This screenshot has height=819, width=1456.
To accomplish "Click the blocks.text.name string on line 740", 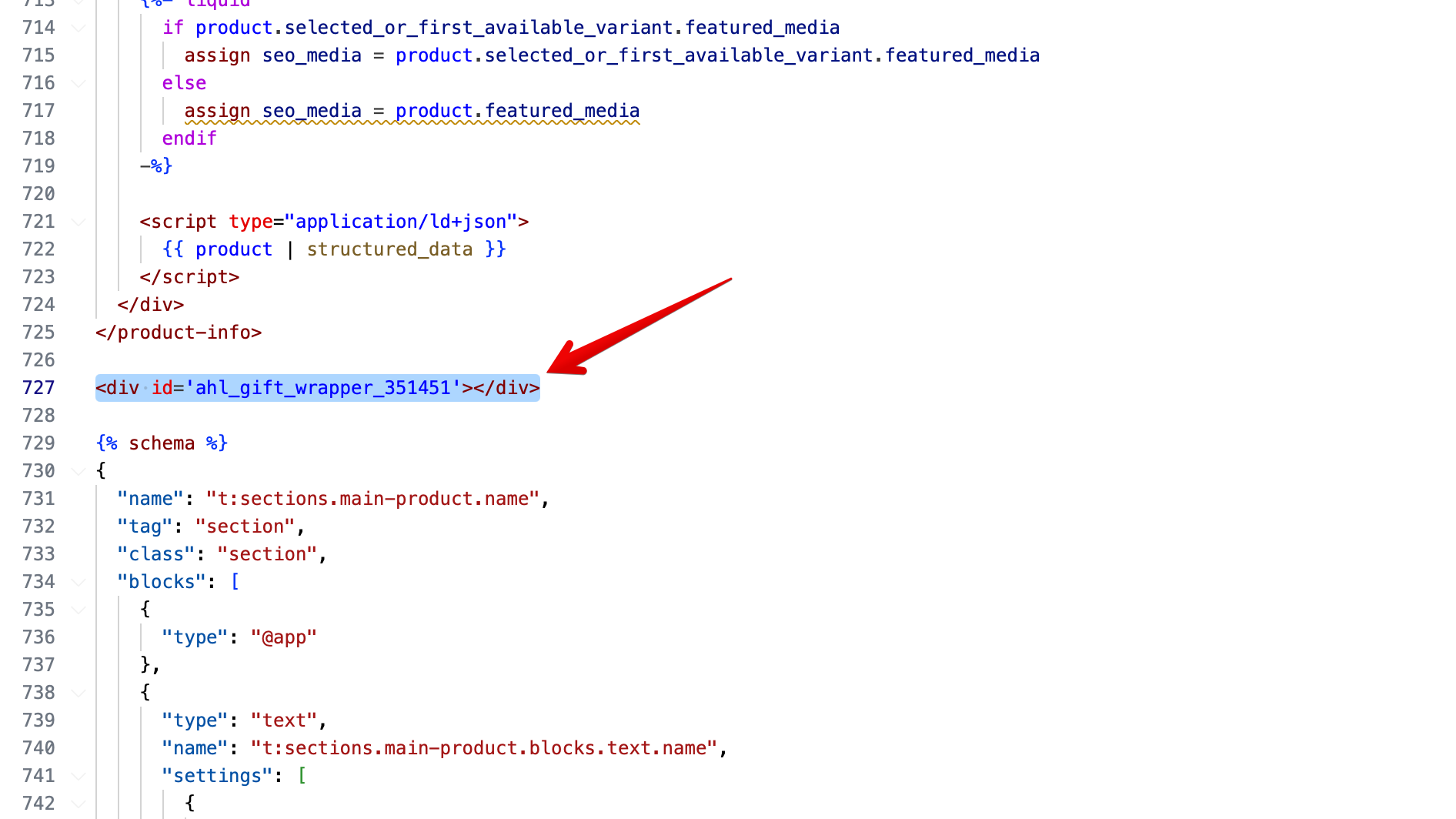I will coord(484,748).
